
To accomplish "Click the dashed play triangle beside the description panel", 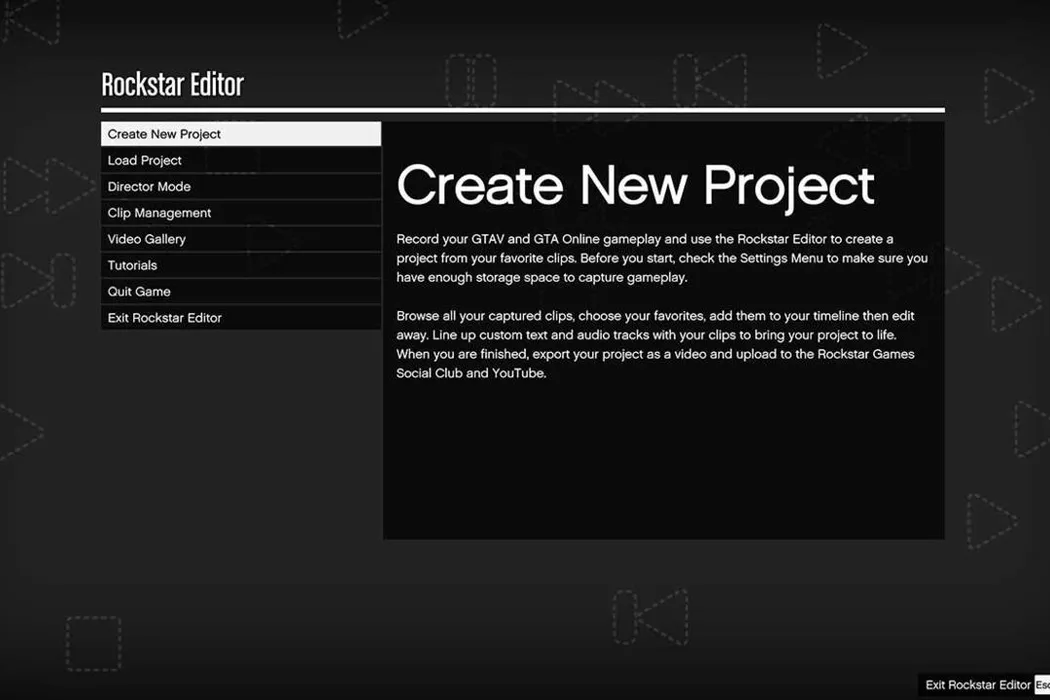I will pos(990,520).
